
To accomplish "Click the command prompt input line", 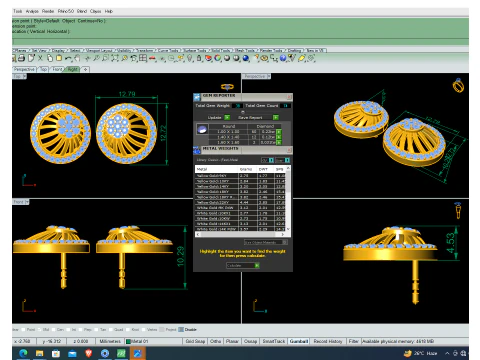I will click(240, 42).
